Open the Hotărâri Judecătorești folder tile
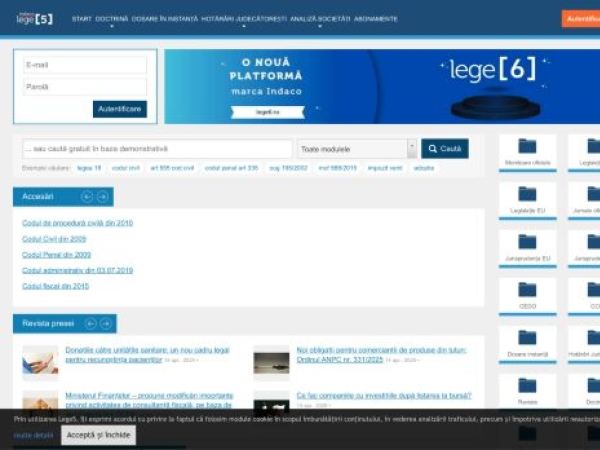This screenshot has width=600, height=450. point(584,344)
